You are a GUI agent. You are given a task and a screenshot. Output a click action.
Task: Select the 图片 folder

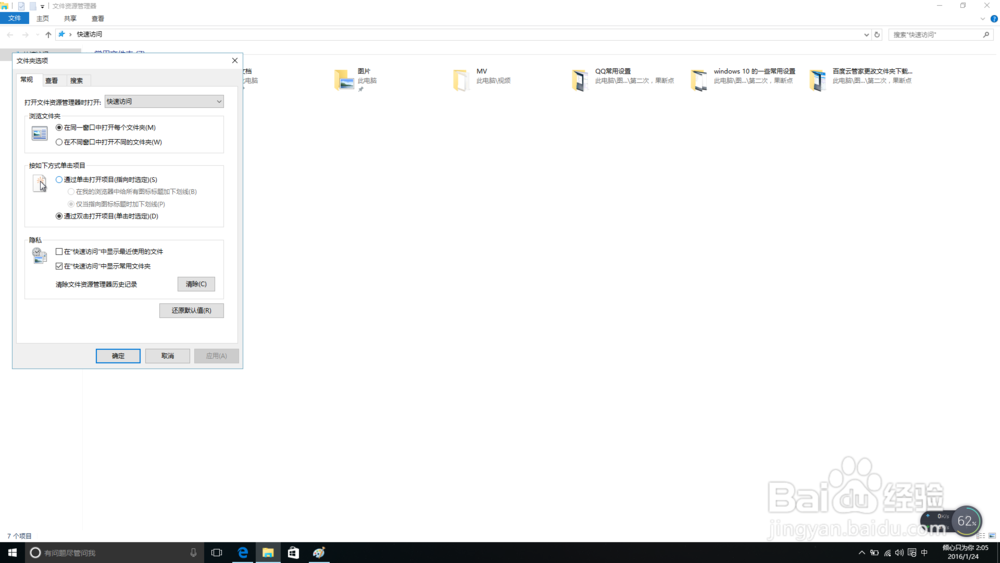356,79
